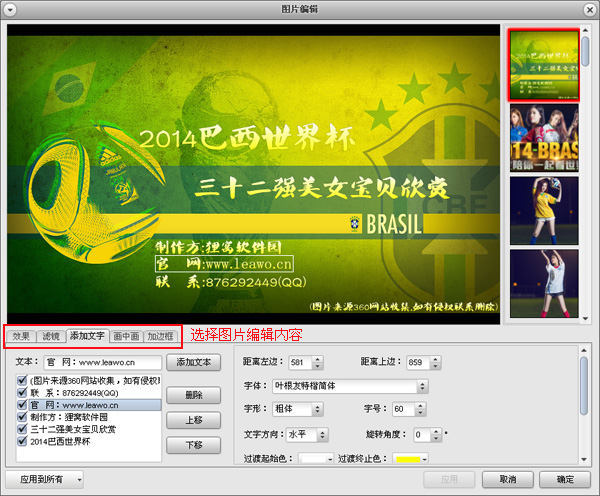The height and width of the screenshot is (496, 600).
Task: Increase the 旋转角度 value
Action: pyautogui.click(x=436, y=432)
